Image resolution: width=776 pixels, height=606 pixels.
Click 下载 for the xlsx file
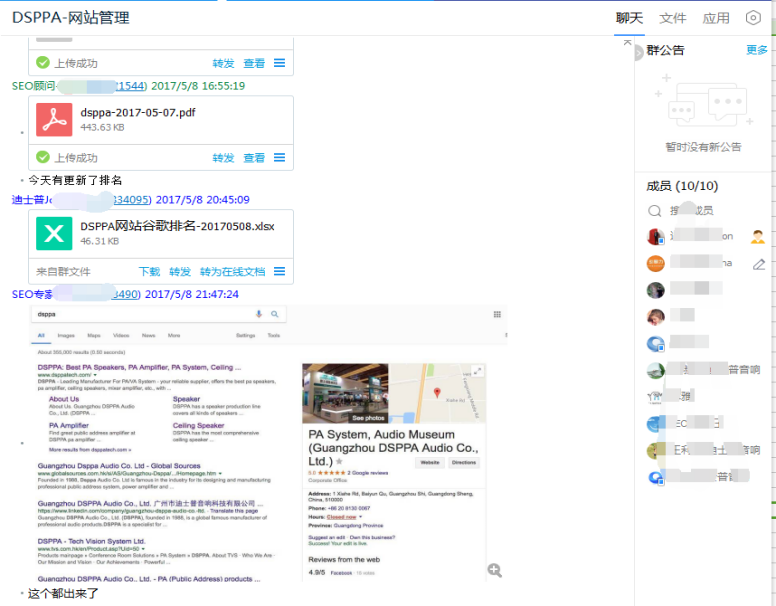click(149, 272)
